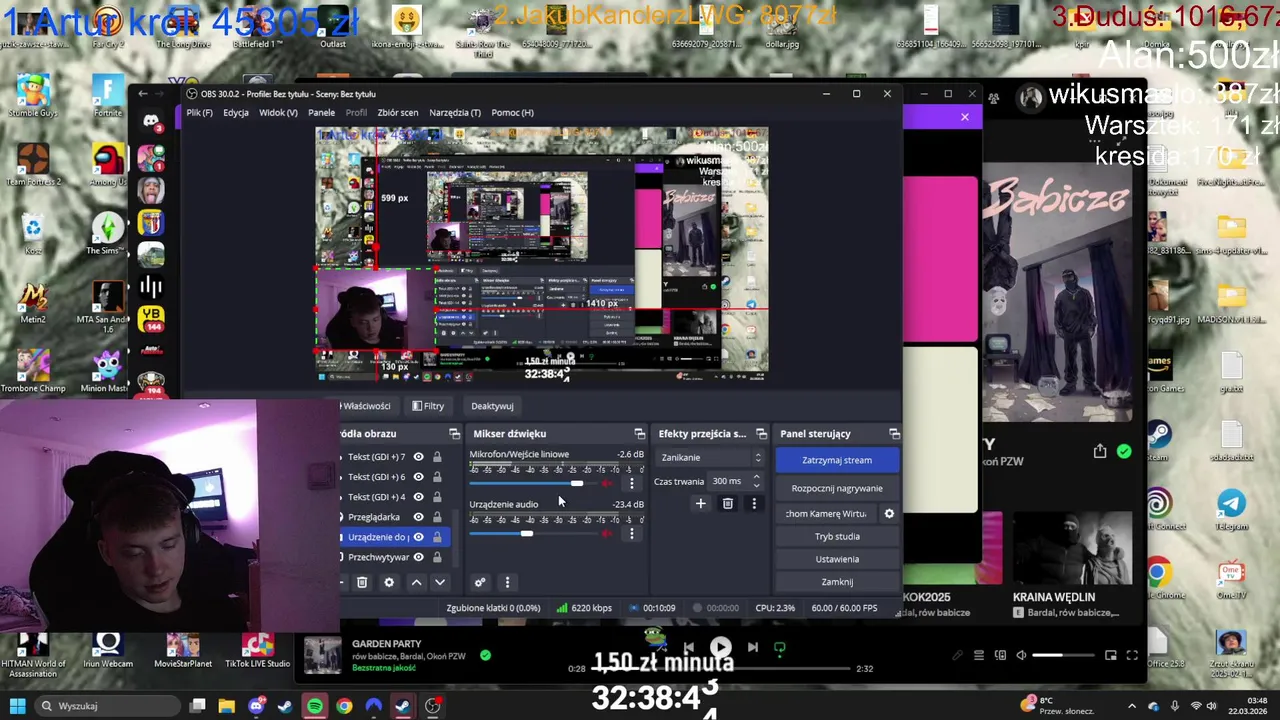Remove transition using trash icon in Efekty przejścia

tap(727, 504)
